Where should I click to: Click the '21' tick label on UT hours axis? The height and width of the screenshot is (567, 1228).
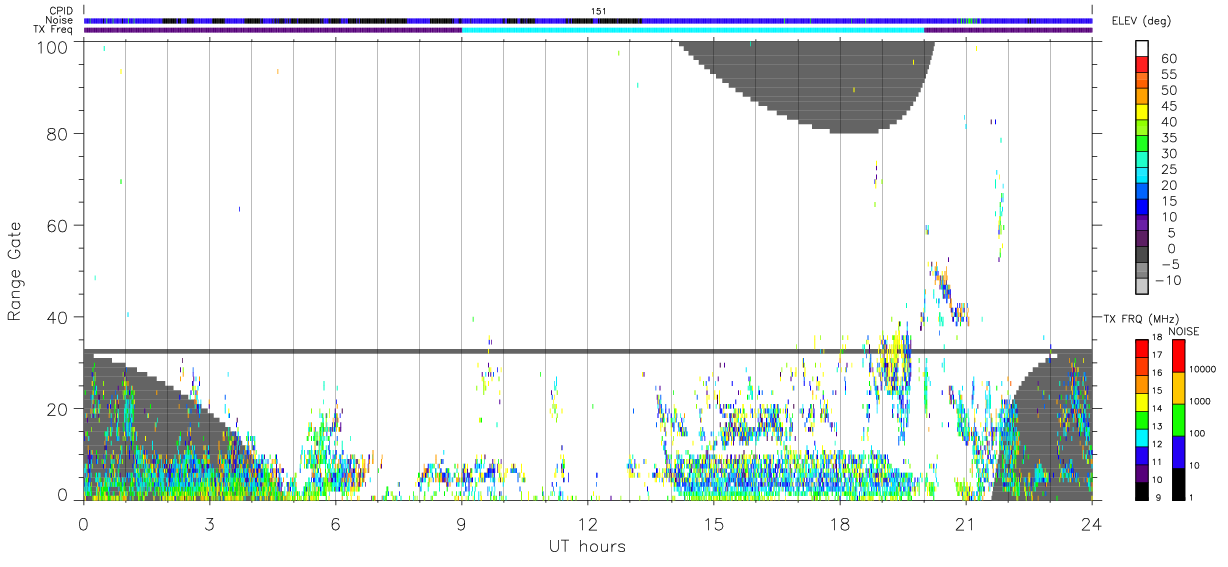click(965, 524)
